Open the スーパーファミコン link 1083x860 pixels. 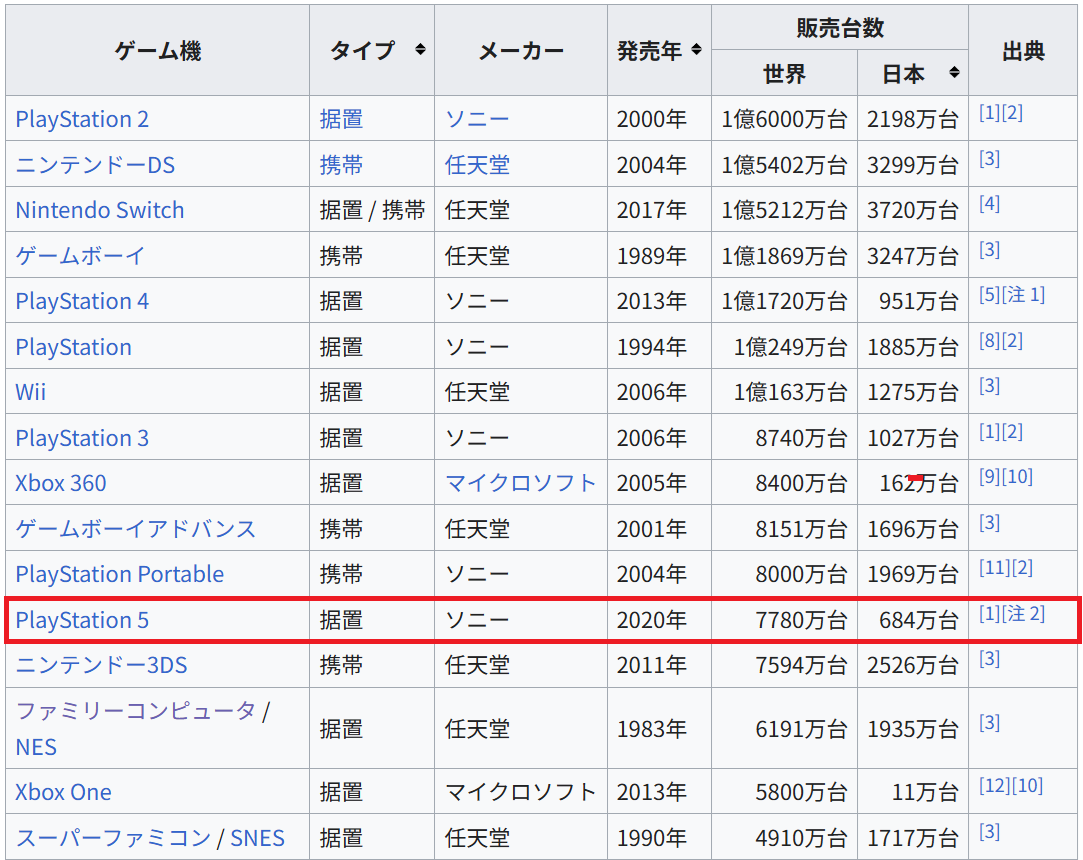pyautogui.click(x=113, y=838)
